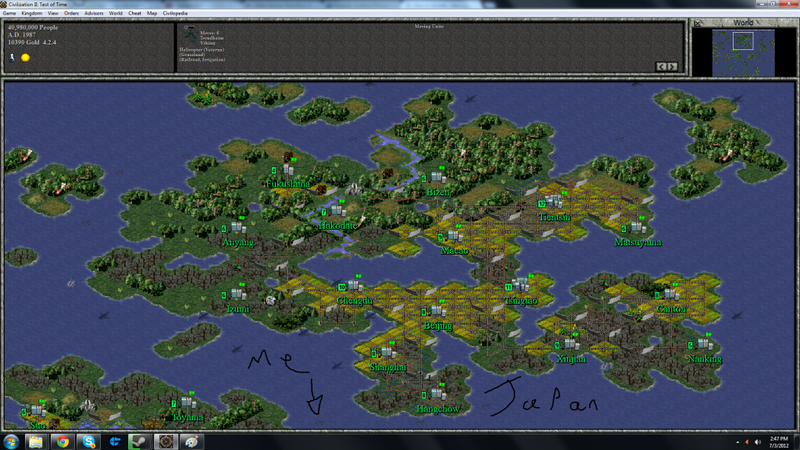Screen dimensions: 800x450
Task: Open the city of Bizen
Action: pyautogui.click(x=438, y=177)
